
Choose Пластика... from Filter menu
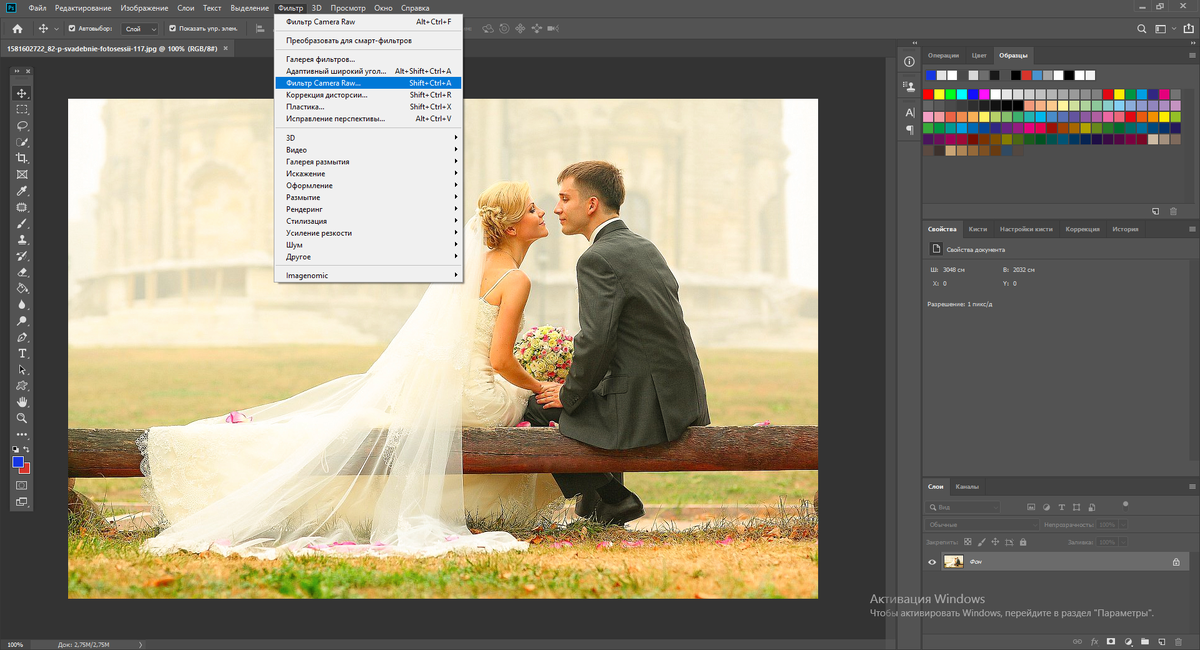click(x=369, y=107)
